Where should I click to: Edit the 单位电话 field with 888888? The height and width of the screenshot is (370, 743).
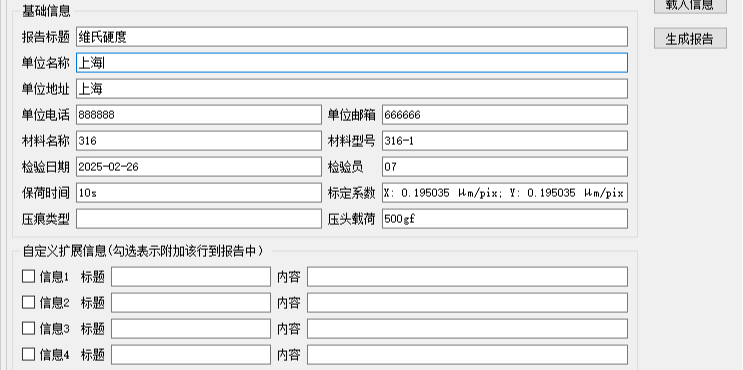coord(199,115)
